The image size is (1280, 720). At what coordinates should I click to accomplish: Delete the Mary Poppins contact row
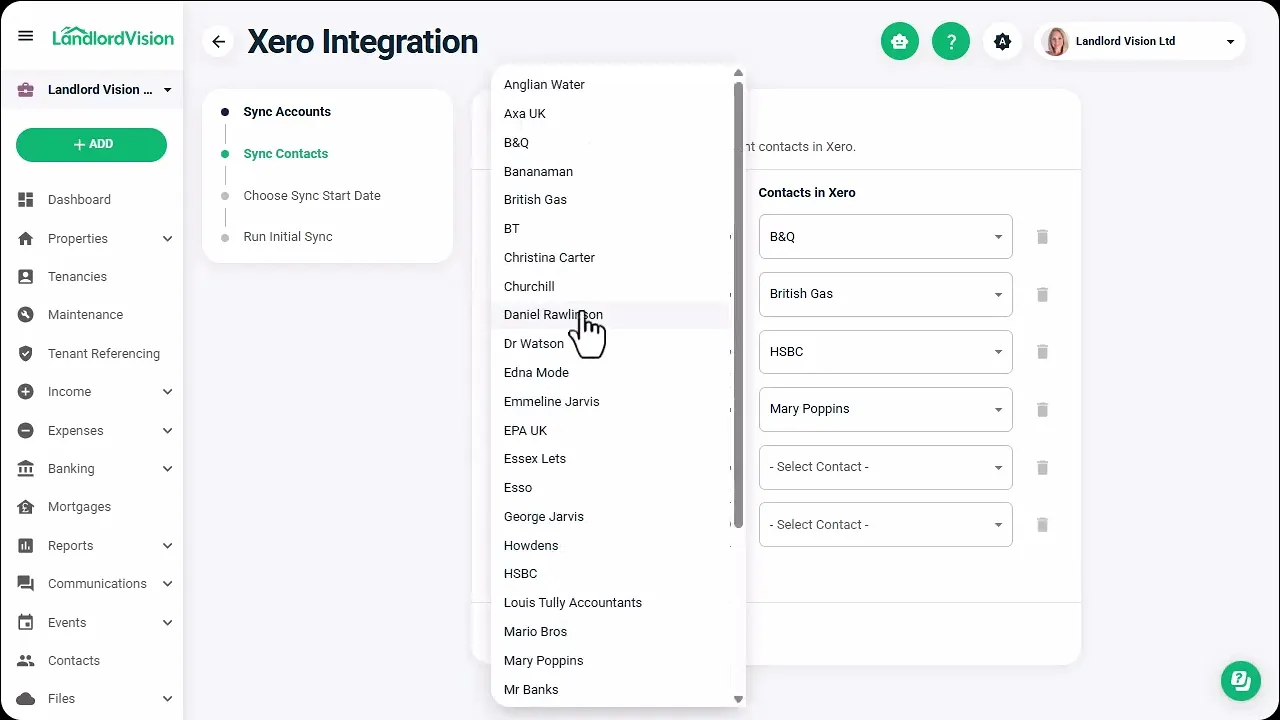coord(1042,409)
